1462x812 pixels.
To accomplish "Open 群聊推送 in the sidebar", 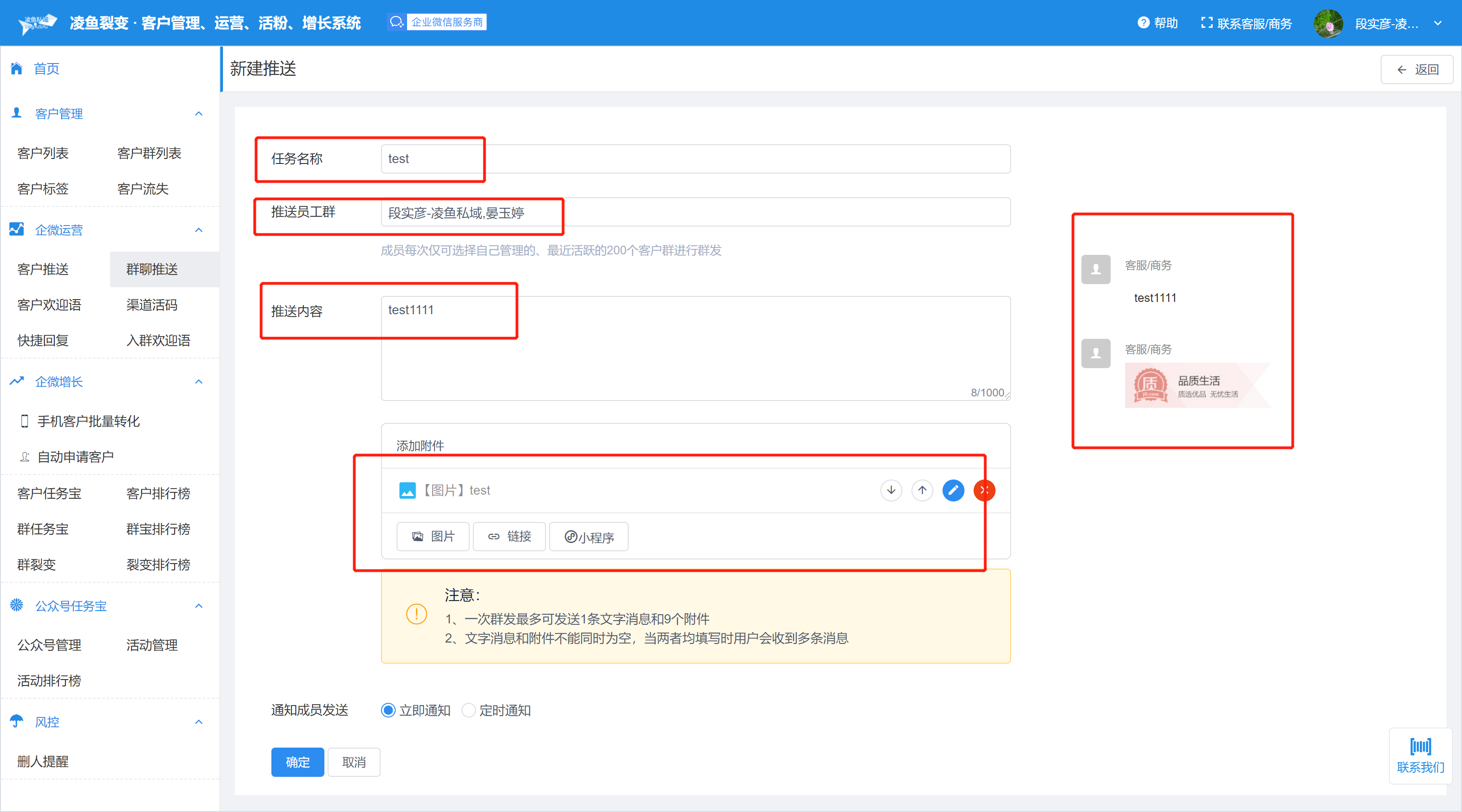I will pos(152,269).
